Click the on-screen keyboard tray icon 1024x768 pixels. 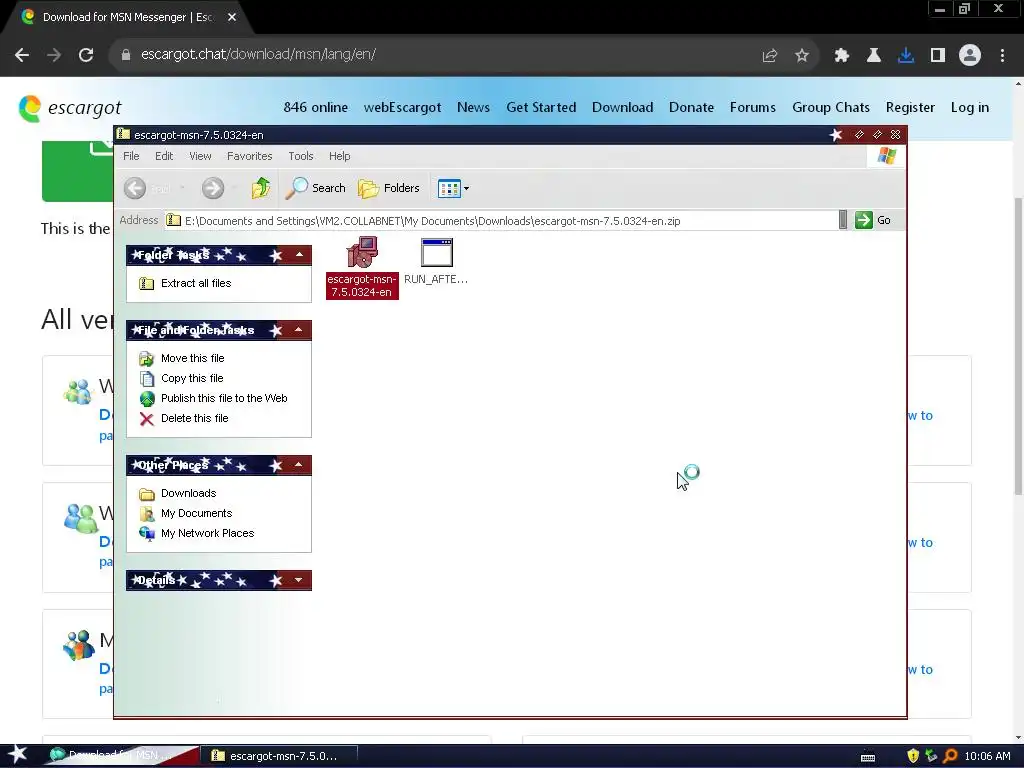click(868, 757)
